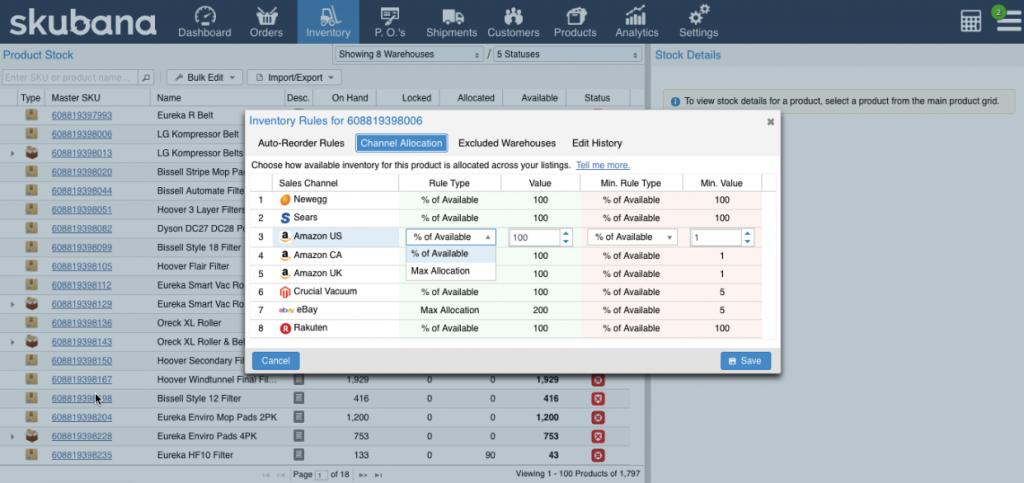Click the Amazon US Min. Value input field
The width and height of the screenshot is (1024, 483).
716,238
